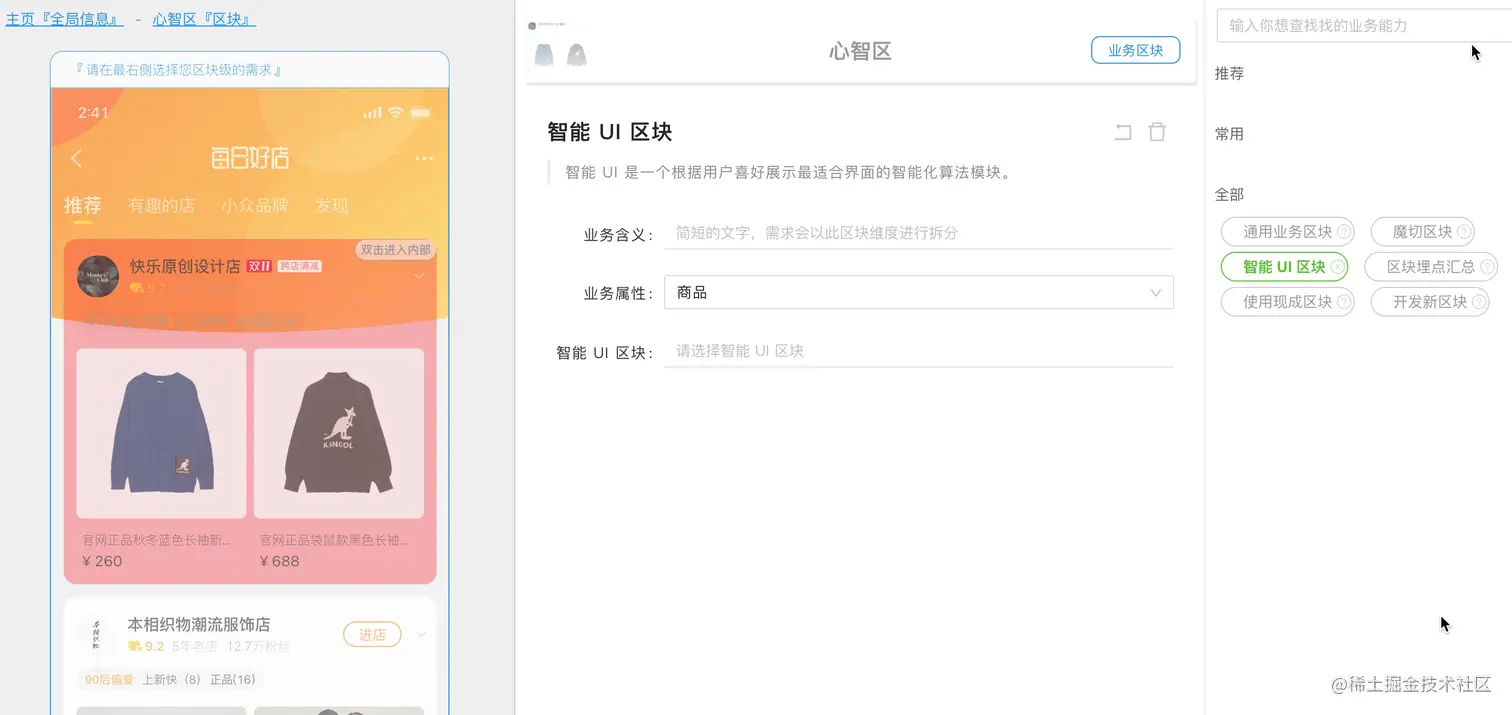This screenshot has width=1512, height=715.
Task: Tap the back chevron in the phone preview
Action: click(x=77, y=158)
